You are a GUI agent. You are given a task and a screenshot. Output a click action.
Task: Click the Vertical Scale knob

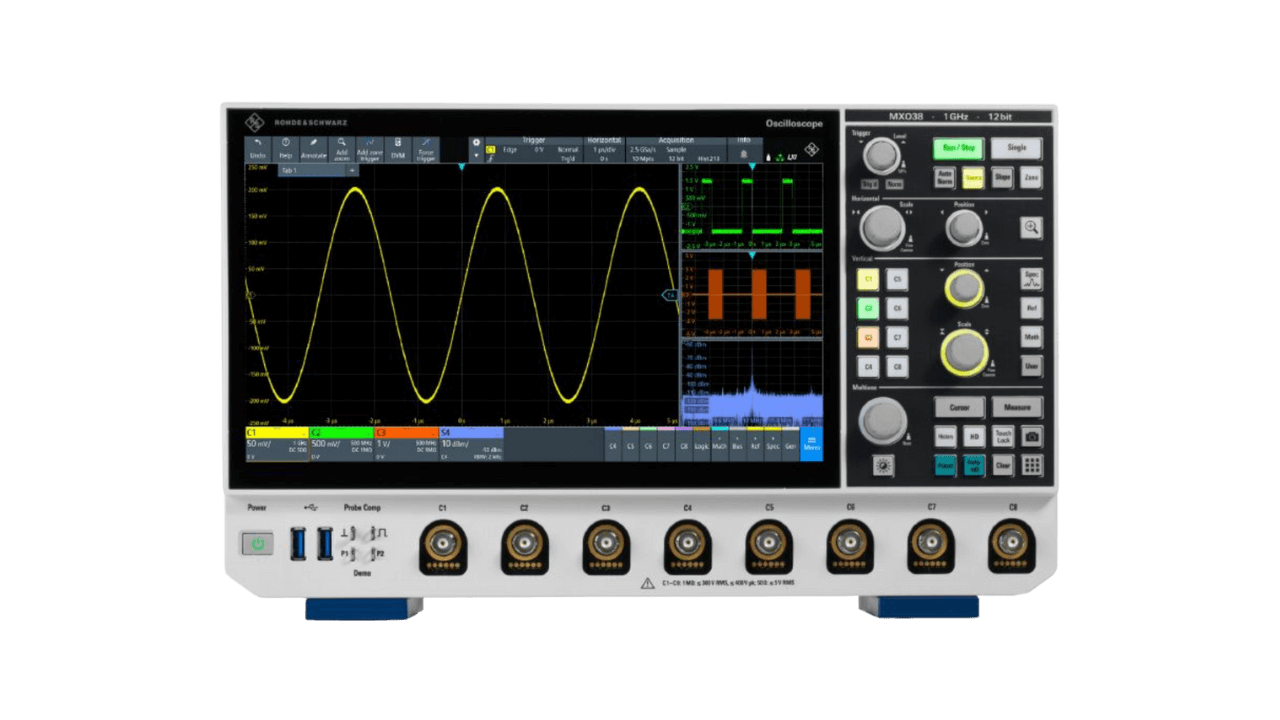[x=964, y=352]
